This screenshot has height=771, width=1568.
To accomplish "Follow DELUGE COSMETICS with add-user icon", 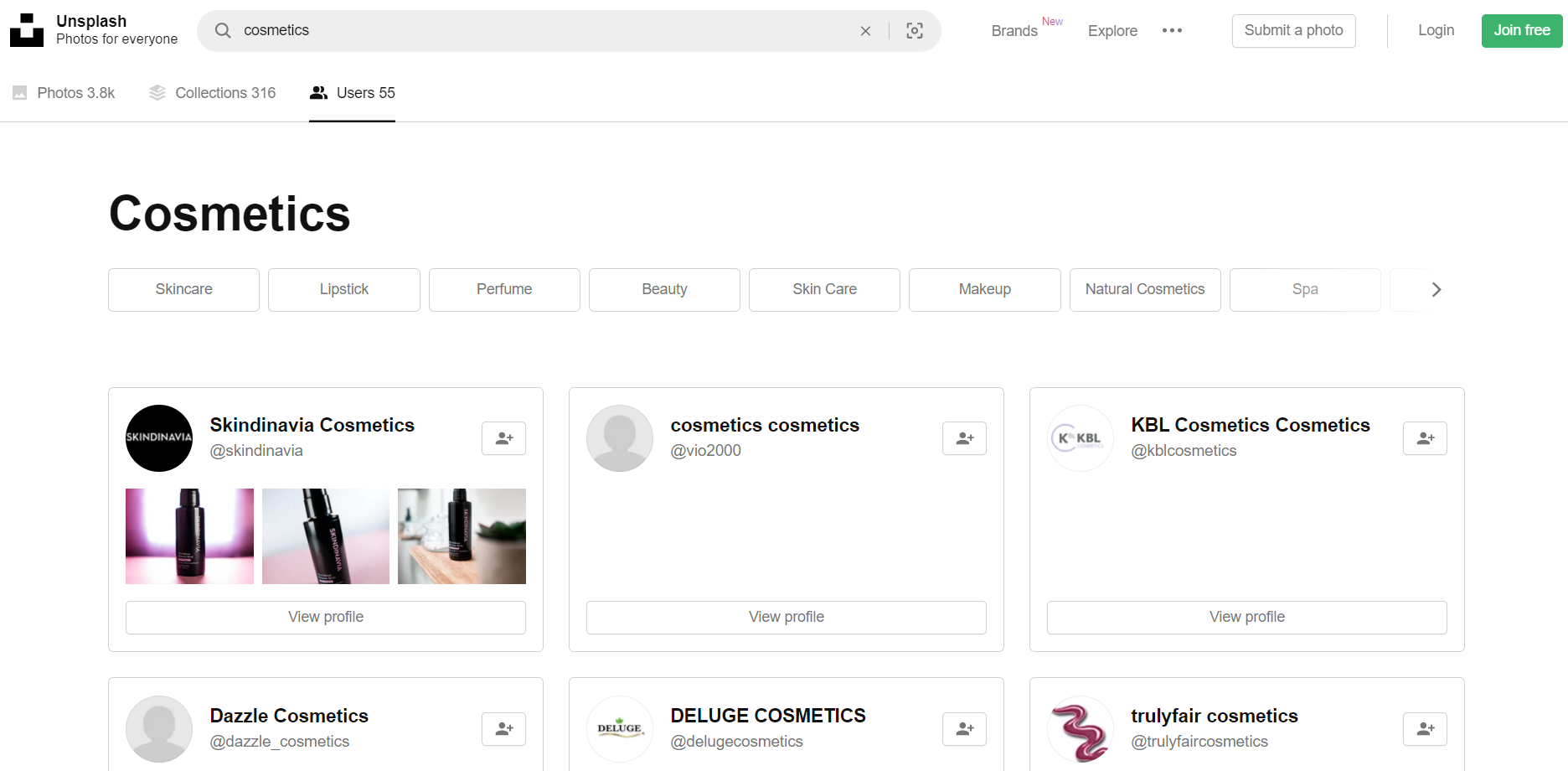I will [964, 729].
